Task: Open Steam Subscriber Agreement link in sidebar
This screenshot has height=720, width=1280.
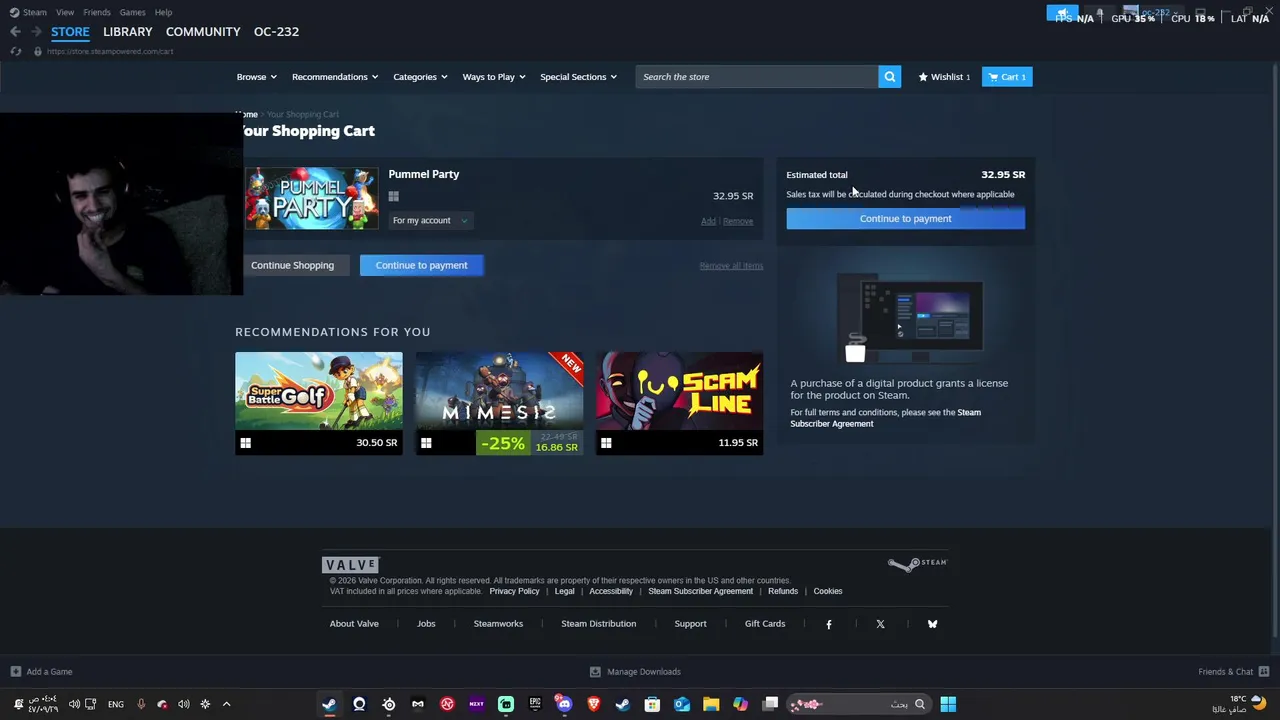Action: point(885,418)
